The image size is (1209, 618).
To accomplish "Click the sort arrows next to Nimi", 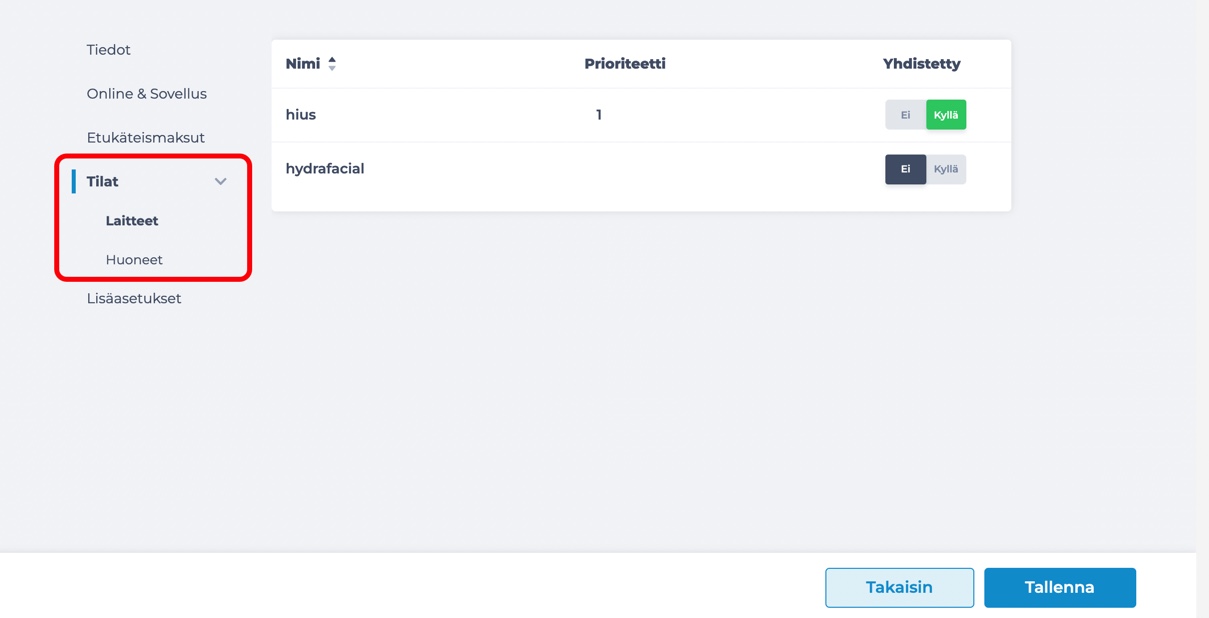I will 332,64.
